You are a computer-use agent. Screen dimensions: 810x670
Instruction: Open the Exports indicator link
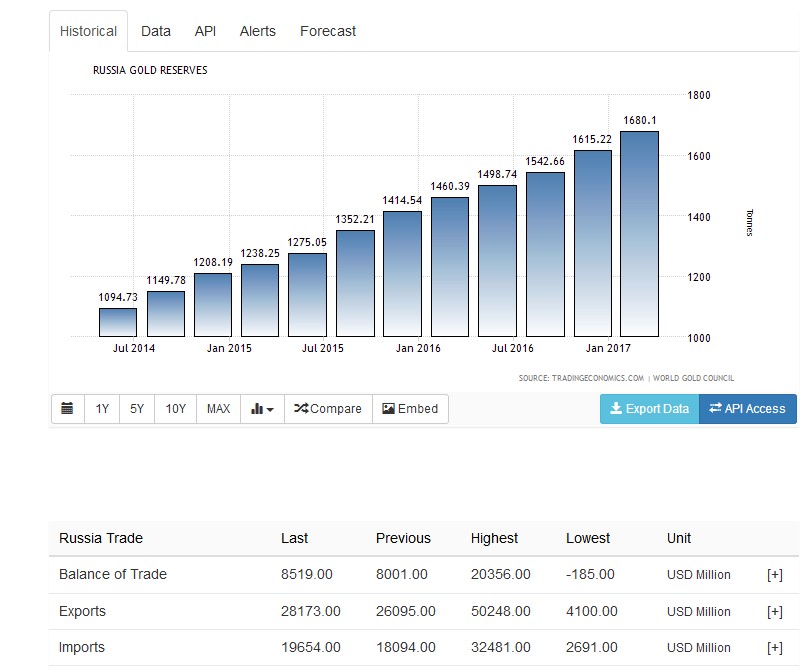[x=82, y=611]
